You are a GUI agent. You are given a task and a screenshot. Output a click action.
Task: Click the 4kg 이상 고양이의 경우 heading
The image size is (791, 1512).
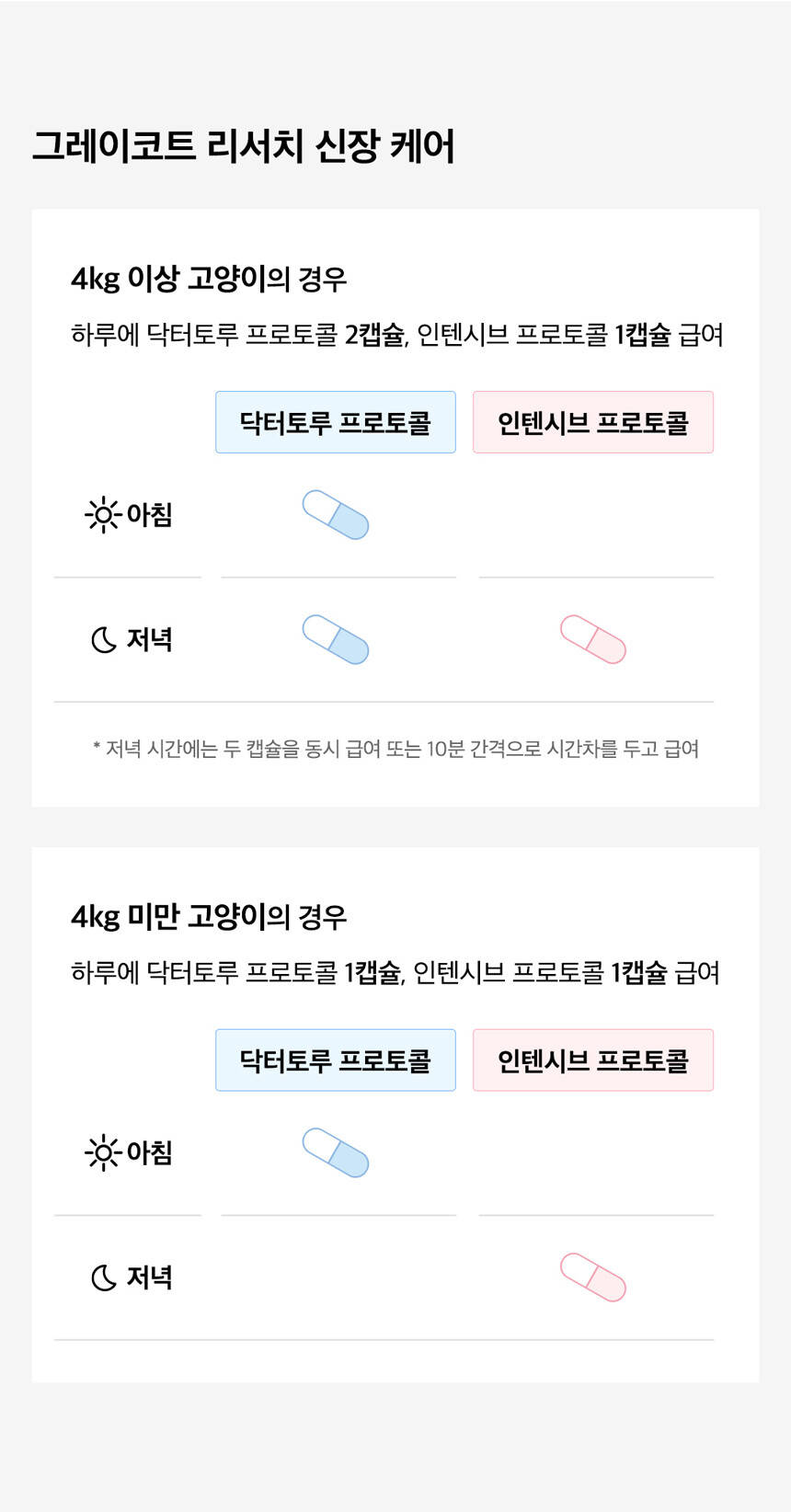pyautogui.click(x=209, y=279)
